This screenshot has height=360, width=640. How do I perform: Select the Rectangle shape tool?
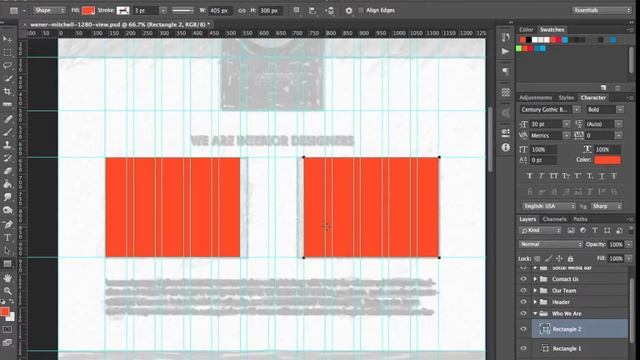(x=7, y=264)
